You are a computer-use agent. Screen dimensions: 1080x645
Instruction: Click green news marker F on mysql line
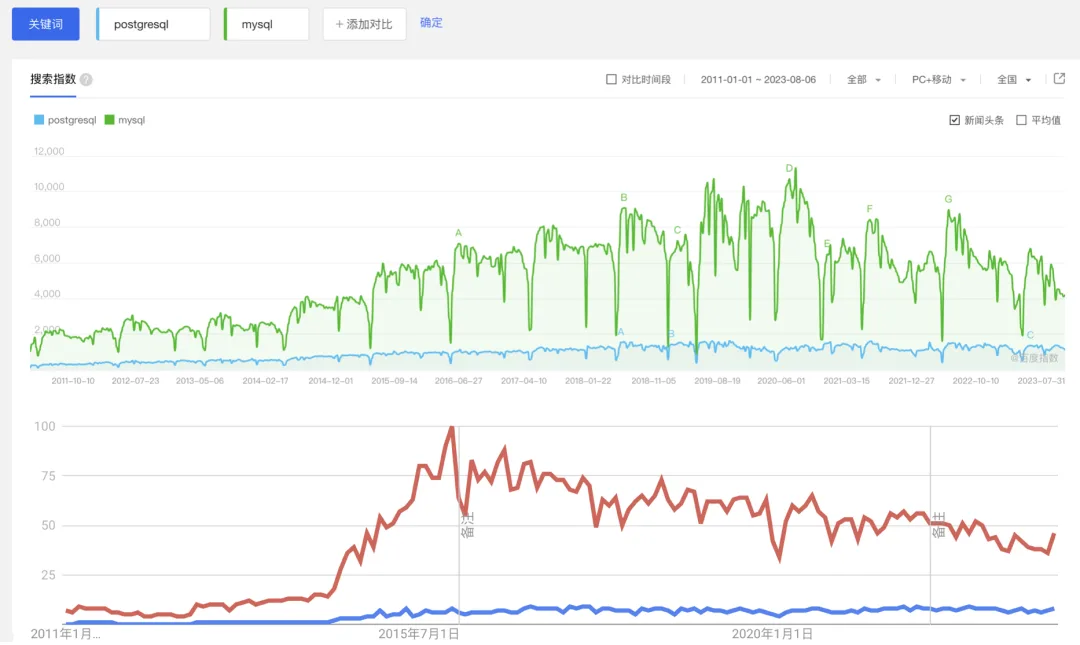(x=869, y=209)
